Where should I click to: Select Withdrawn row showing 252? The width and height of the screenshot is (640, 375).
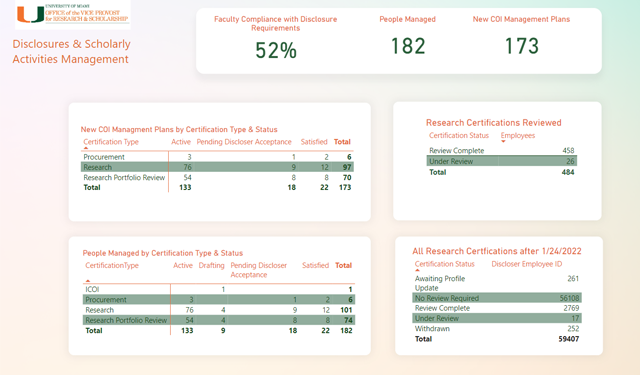(x=497, y=328)
